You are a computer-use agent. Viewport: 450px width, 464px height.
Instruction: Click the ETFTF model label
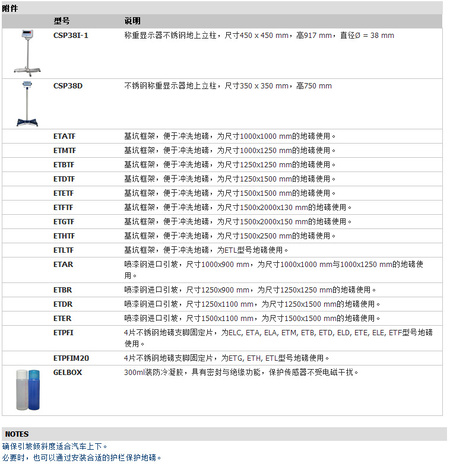coord(63,207)
